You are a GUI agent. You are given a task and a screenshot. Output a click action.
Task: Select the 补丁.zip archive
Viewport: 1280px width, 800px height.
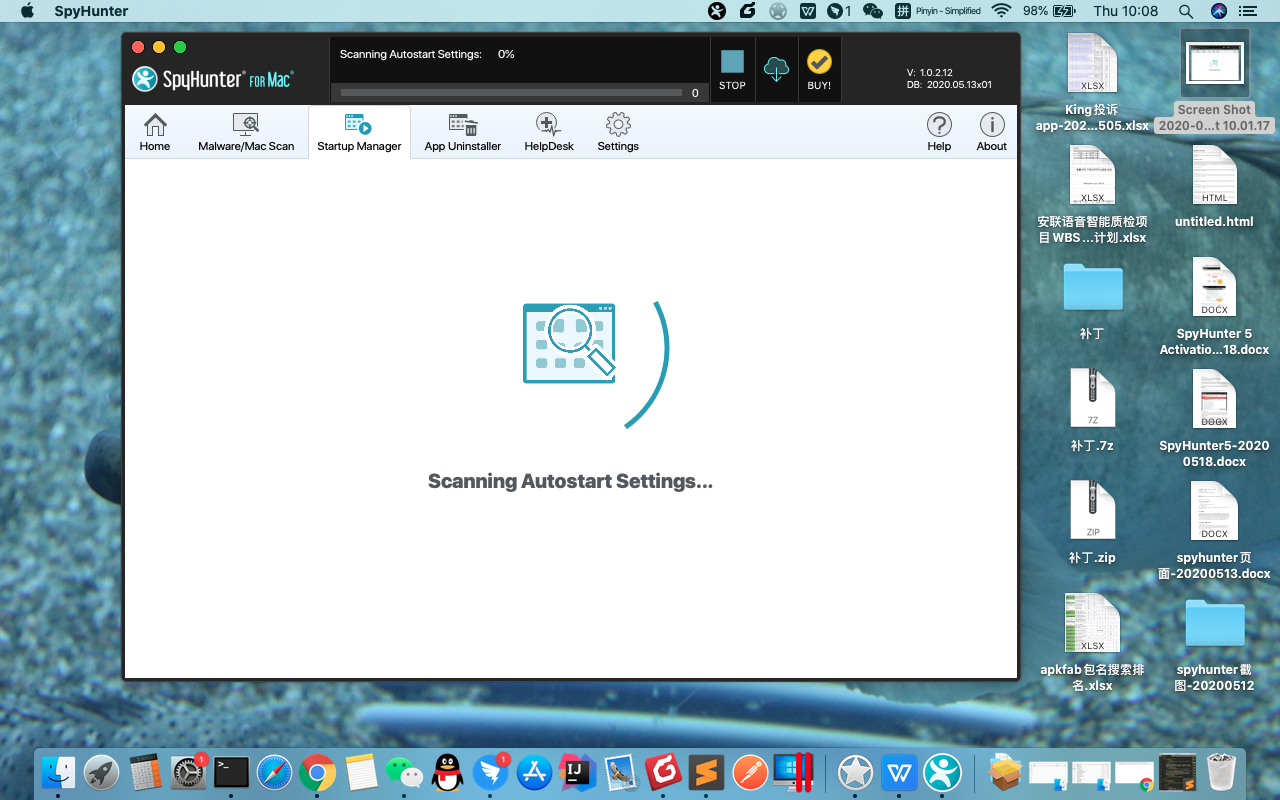pos(1092,523)
